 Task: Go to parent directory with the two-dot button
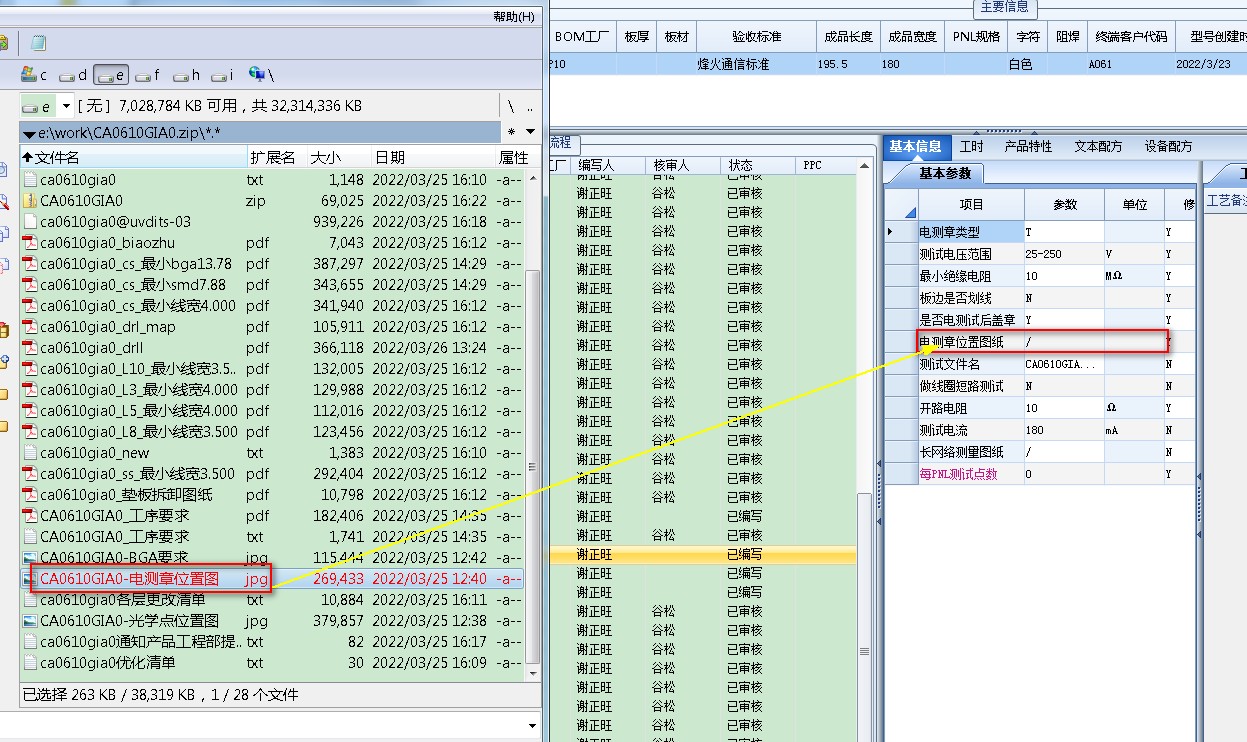click(529, 106)
